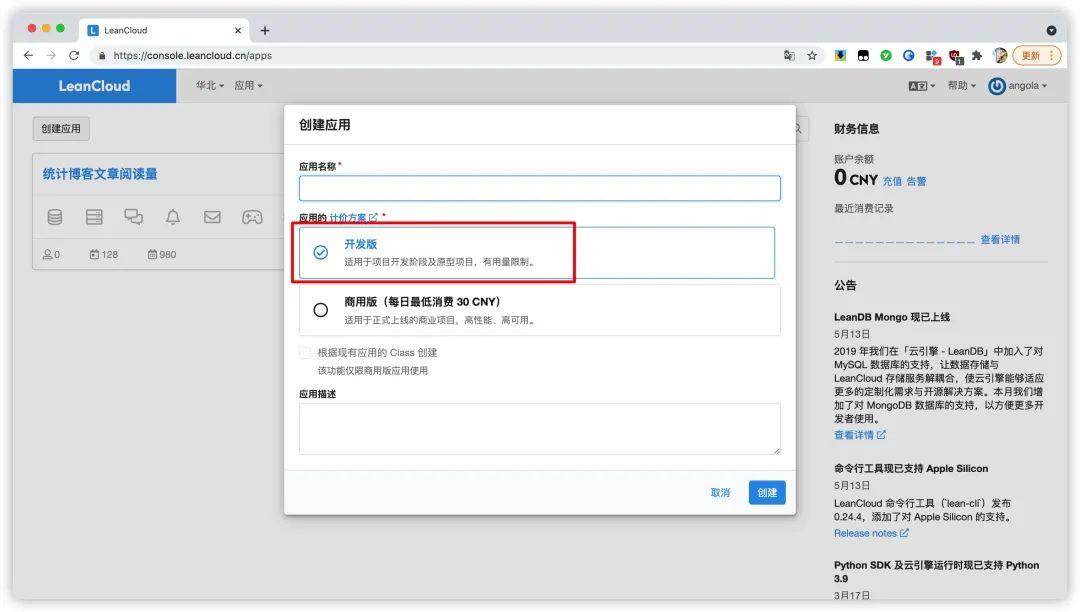Image resolution: width=1080 pixels, height=612 pixels.
Task: Click the 告警 alert link
Action: (x=916, y=181)
